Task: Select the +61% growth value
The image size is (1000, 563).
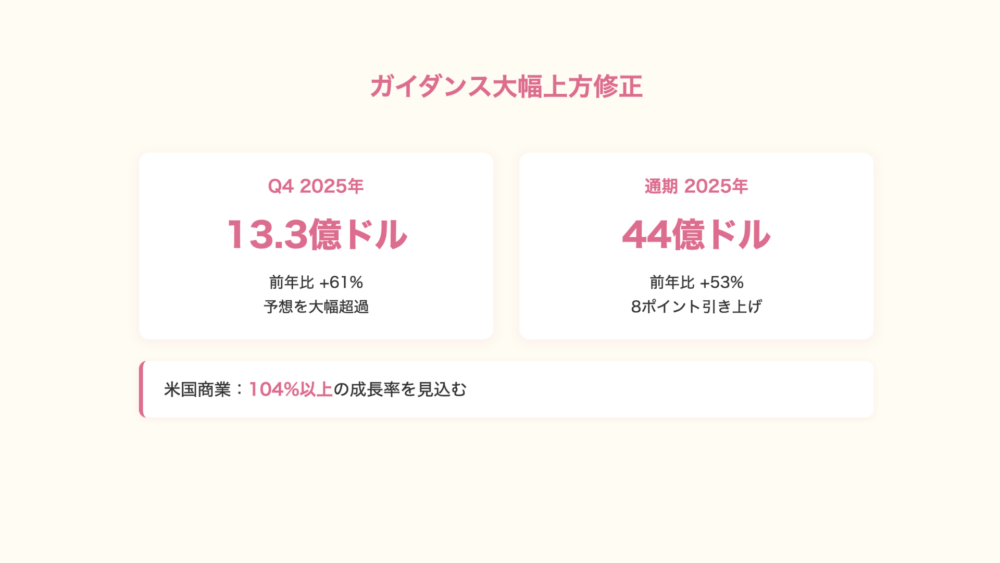Action: click(341, 282)
